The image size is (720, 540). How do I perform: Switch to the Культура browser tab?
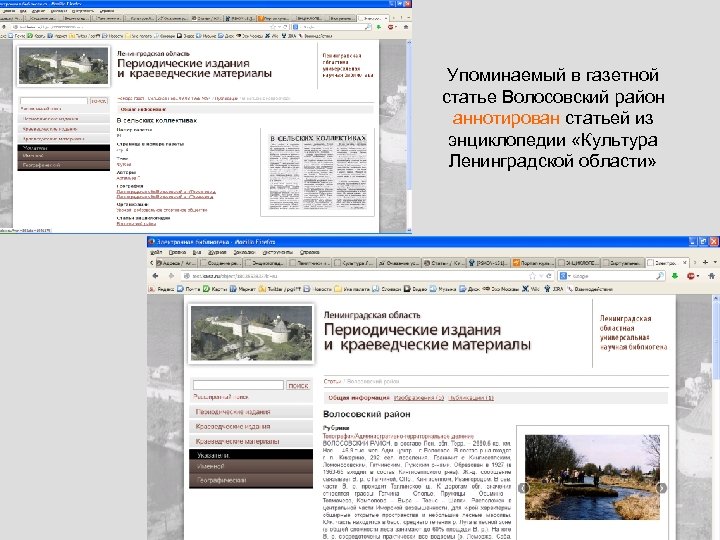coord(354,263)
